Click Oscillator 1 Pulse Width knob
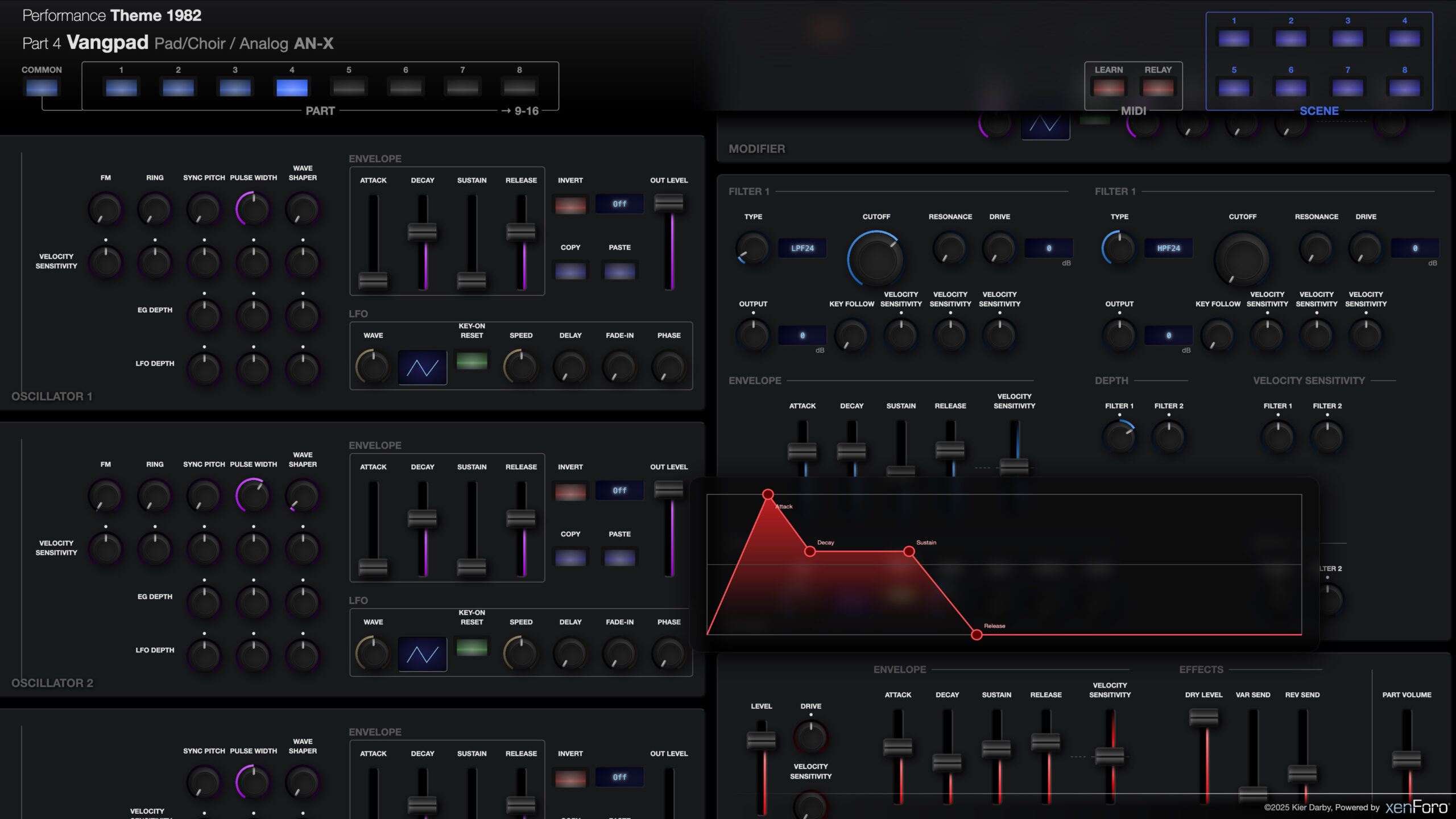The height and width of the screenshot is (819, 1456). pyautogui.click(x=253, y=209)
